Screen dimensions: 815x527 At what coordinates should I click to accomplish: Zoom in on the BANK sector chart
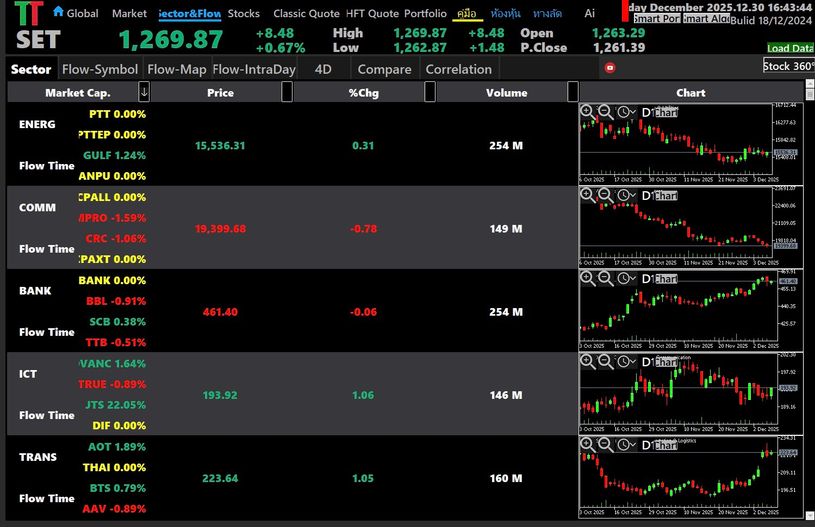coord(588,278)
